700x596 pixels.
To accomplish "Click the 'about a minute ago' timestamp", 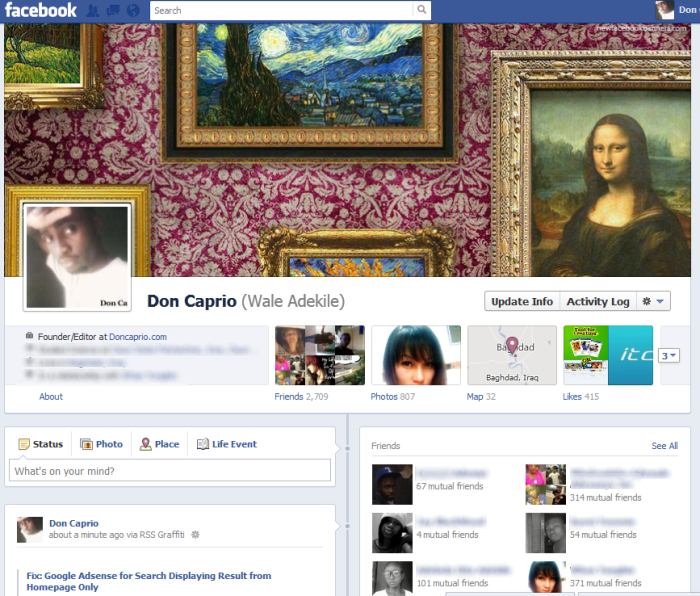I will [x=86, y=534].
